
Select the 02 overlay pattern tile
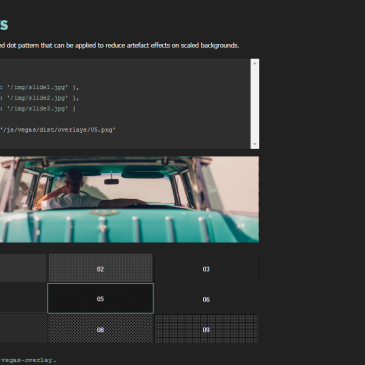[100, 268]
